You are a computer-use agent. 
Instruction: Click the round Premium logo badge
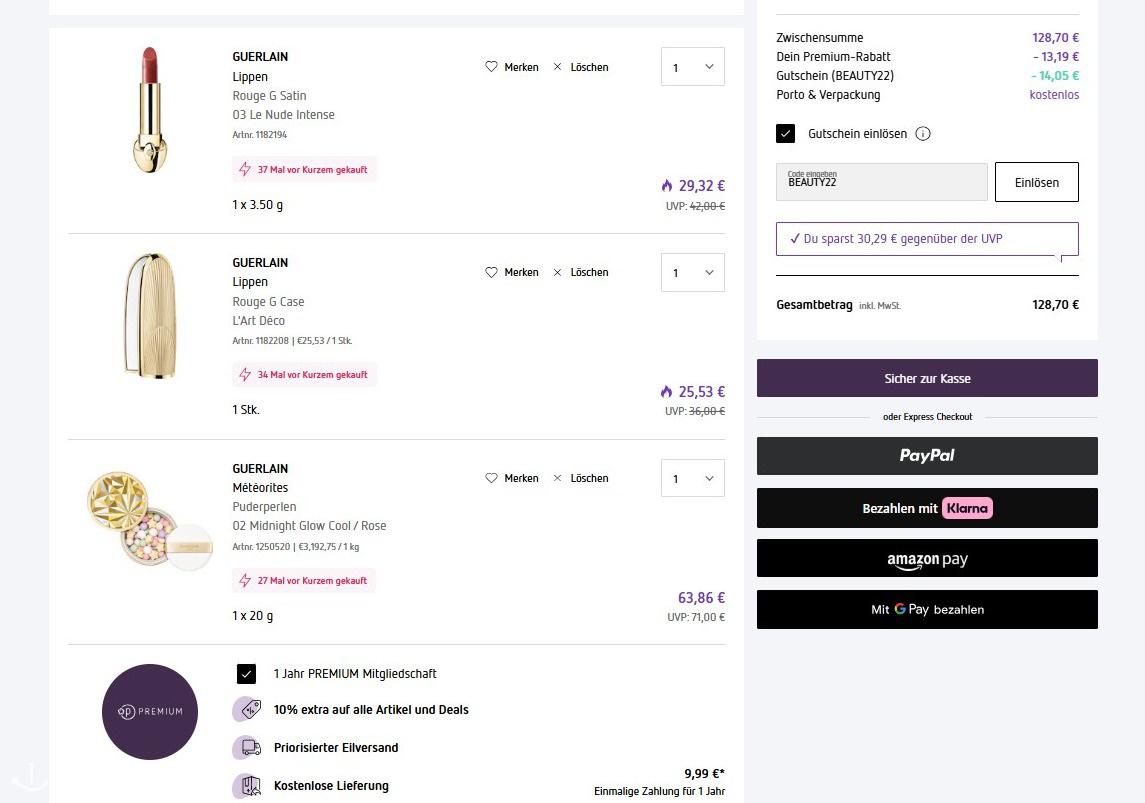point(150,711)
